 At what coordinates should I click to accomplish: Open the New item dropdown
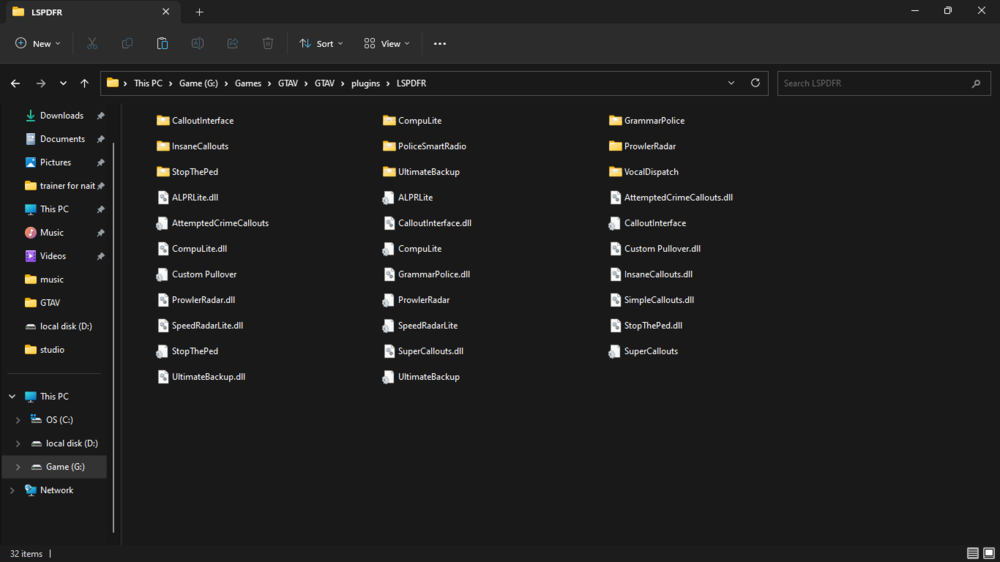tap(38, 43)
